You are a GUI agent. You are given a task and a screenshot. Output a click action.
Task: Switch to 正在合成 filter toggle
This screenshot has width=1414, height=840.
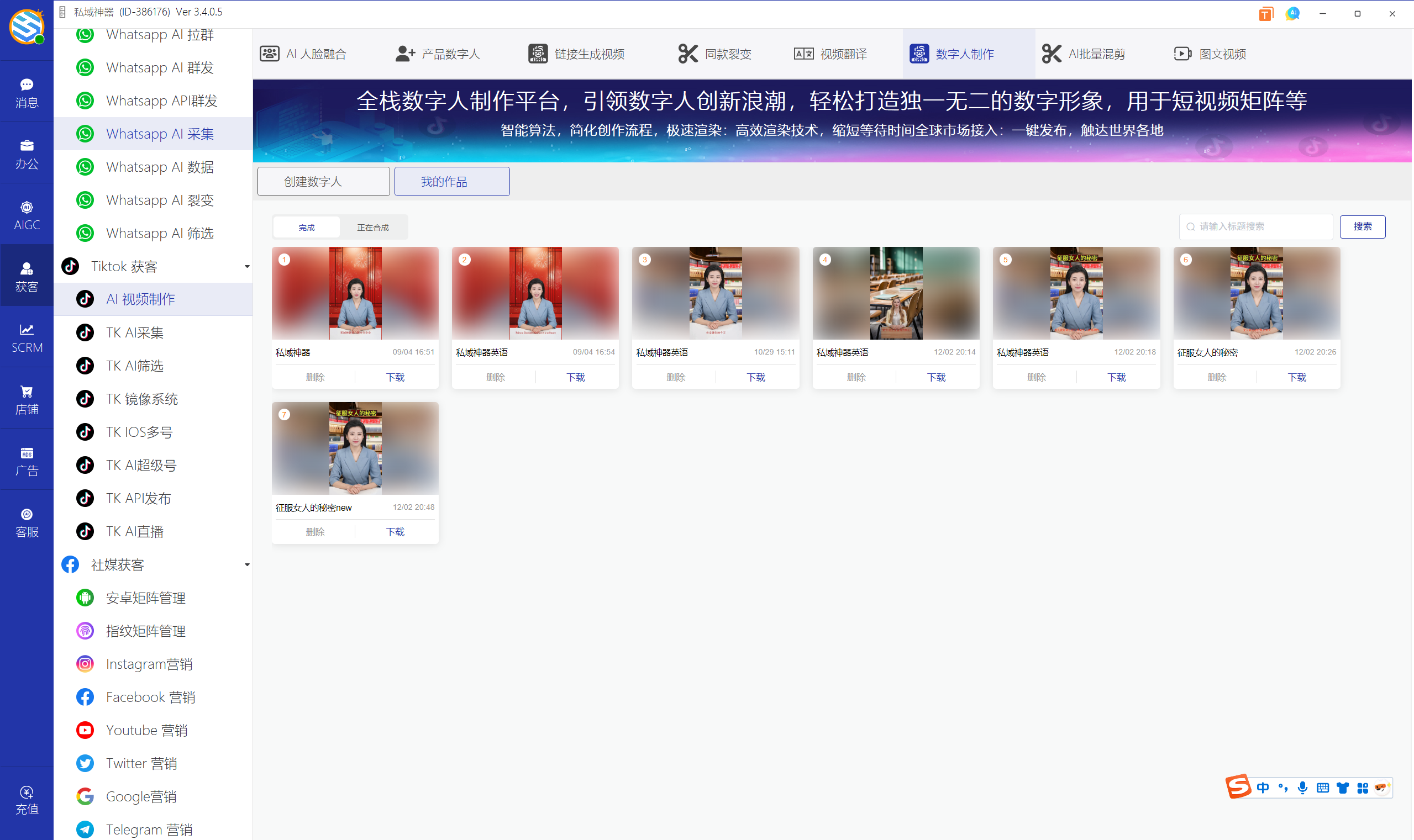[372, 227]
